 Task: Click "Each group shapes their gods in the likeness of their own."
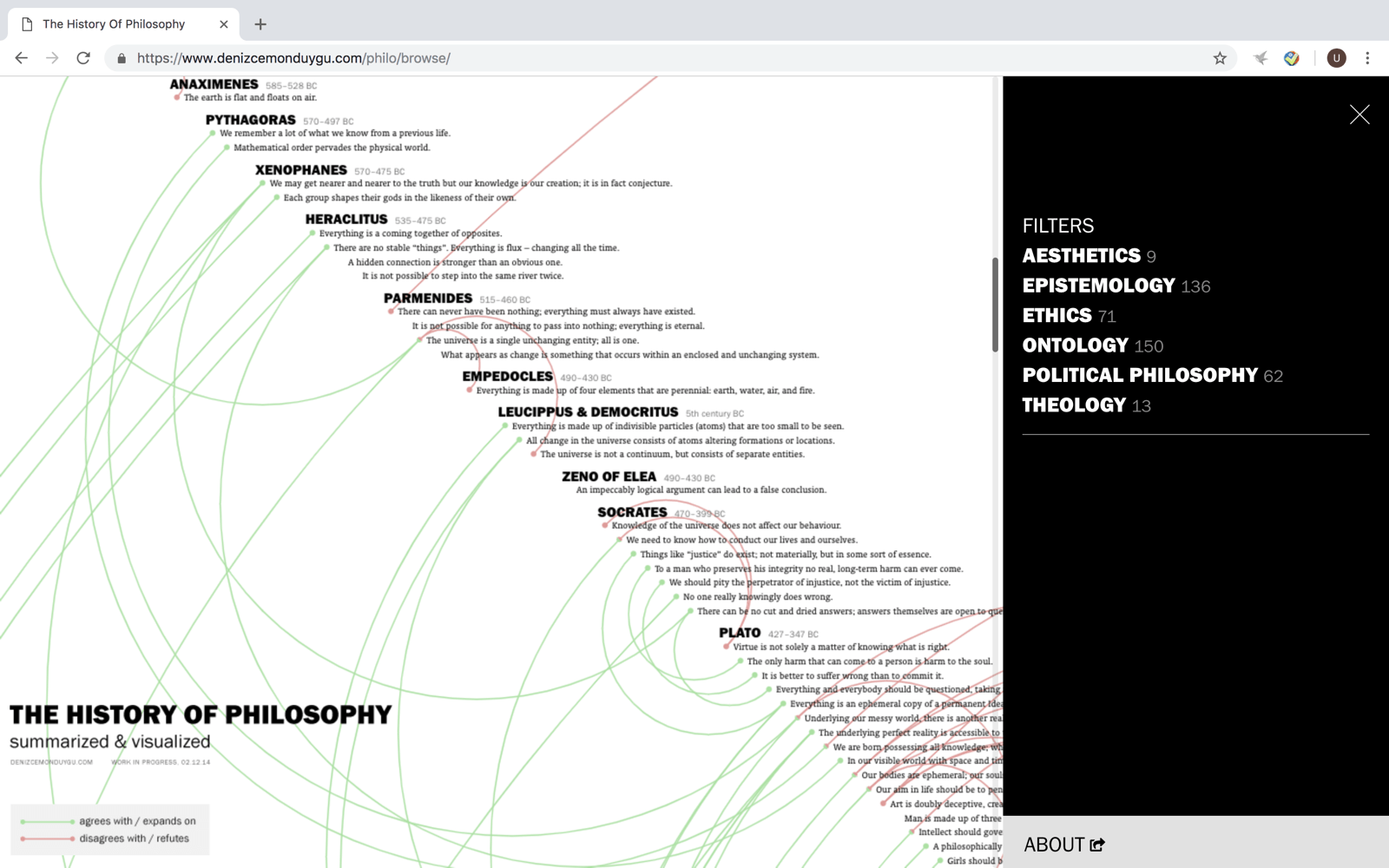(399, 198)
